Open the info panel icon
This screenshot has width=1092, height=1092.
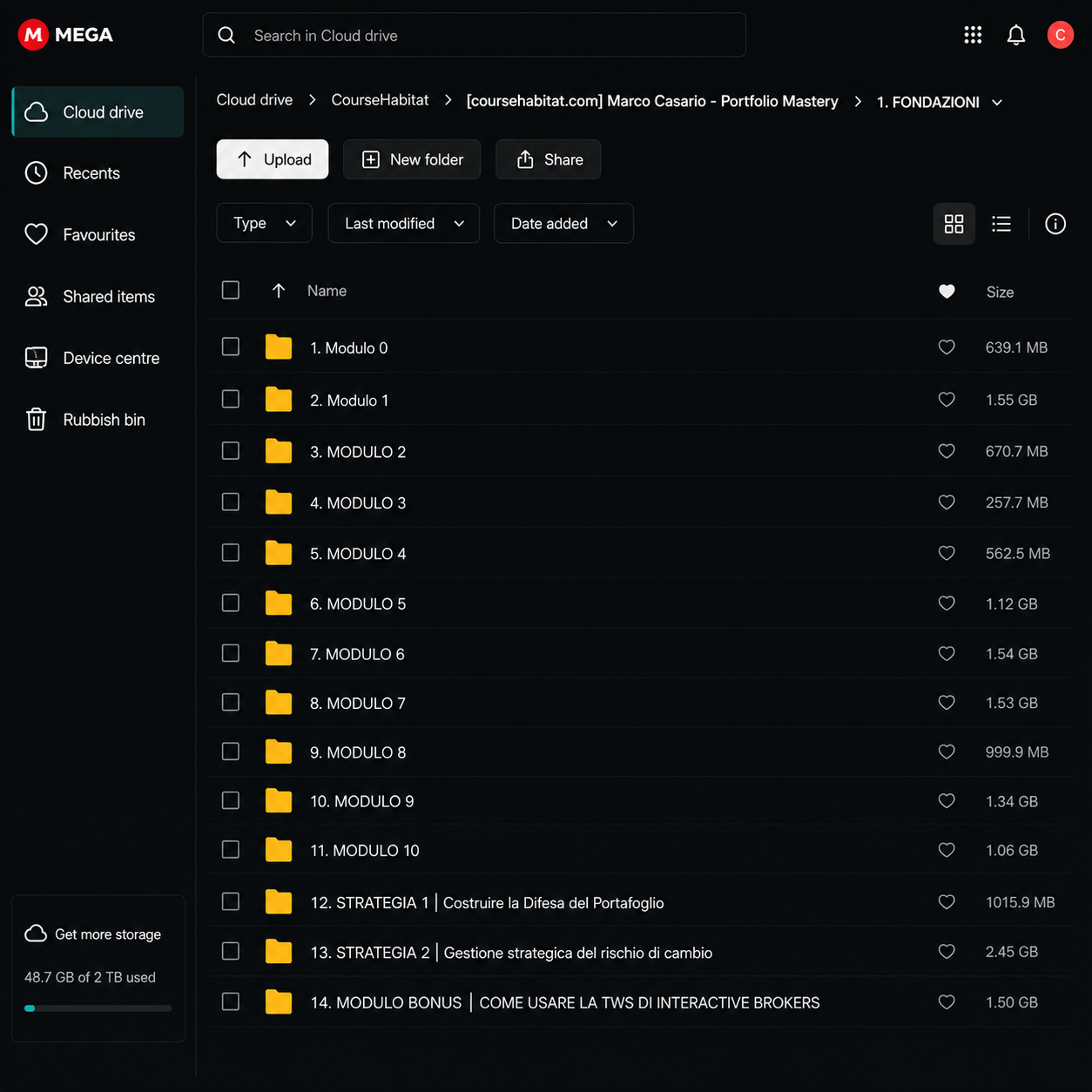[x=1055, y=224]
